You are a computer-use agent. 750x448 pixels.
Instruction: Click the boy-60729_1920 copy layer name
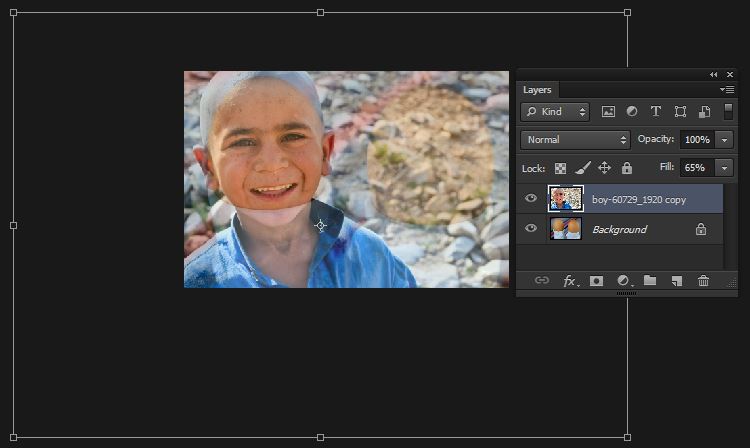click(639, 200)
